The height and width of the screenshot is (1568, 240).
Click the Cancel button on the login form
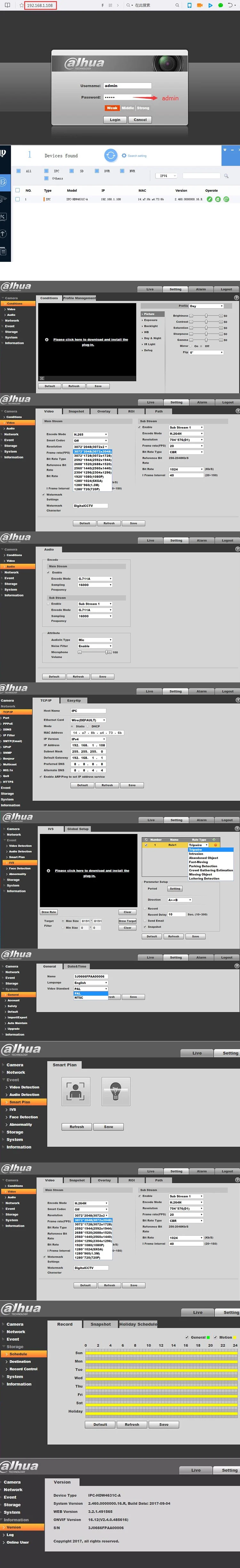coord(140,119)
